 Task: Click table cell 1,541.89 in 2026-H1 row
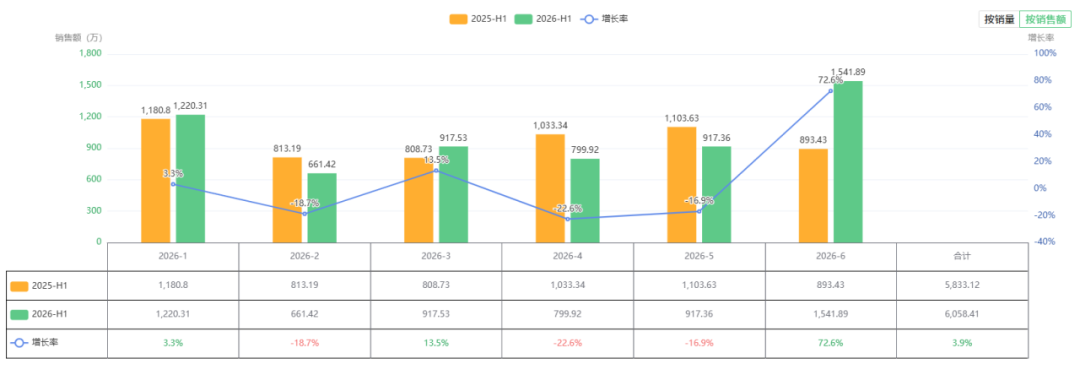(831, 314)
